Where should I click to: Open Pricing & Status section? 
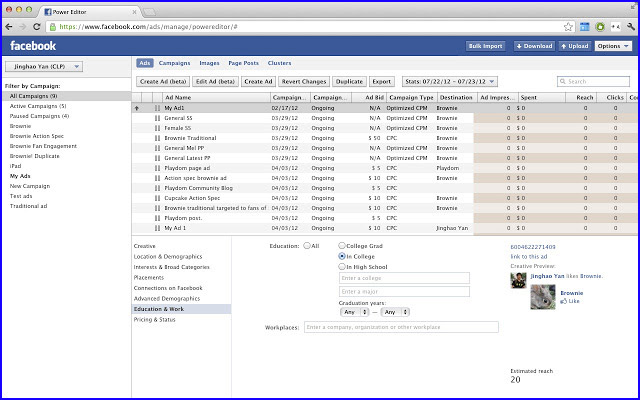(154, 320)
